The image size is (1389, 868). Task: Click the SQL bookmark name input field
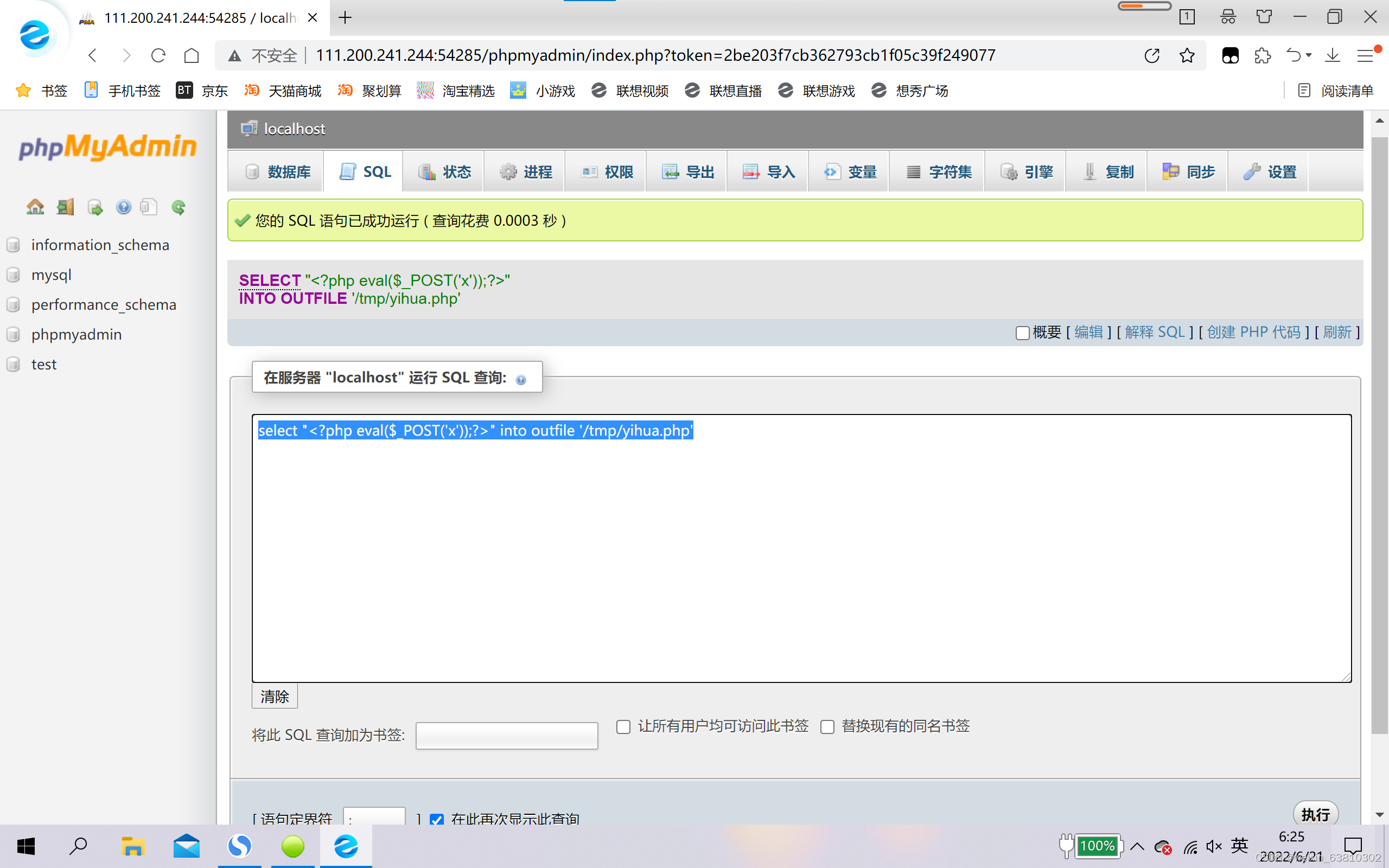[506, 736]
